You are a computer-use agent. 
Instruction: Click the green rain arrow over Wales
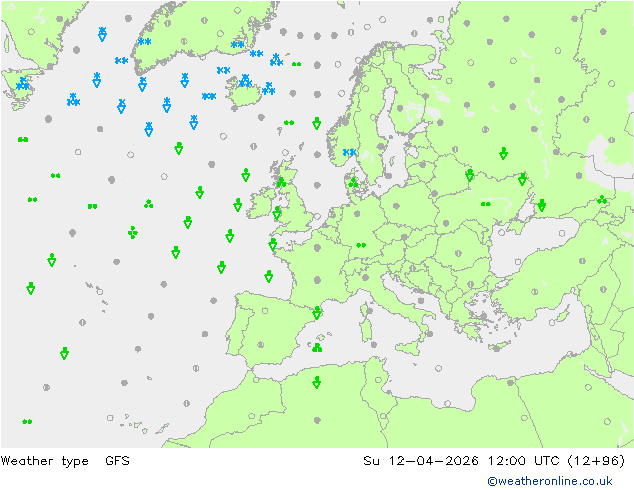pos(277,213)
